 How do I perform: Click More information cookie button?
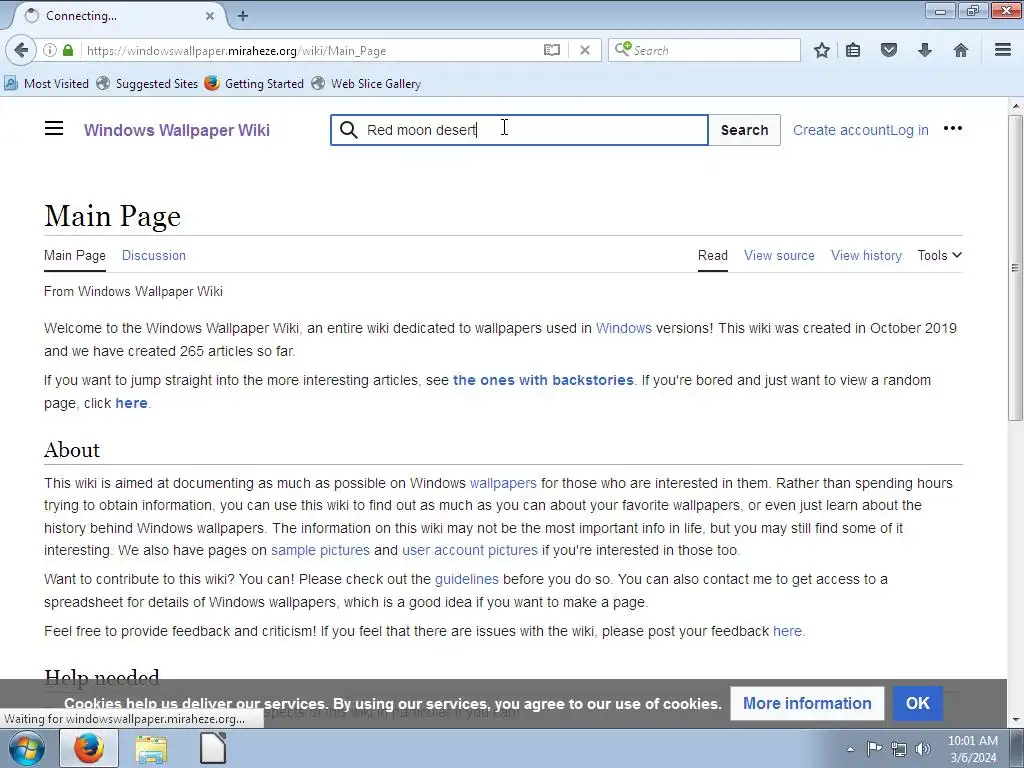[807, 703]
